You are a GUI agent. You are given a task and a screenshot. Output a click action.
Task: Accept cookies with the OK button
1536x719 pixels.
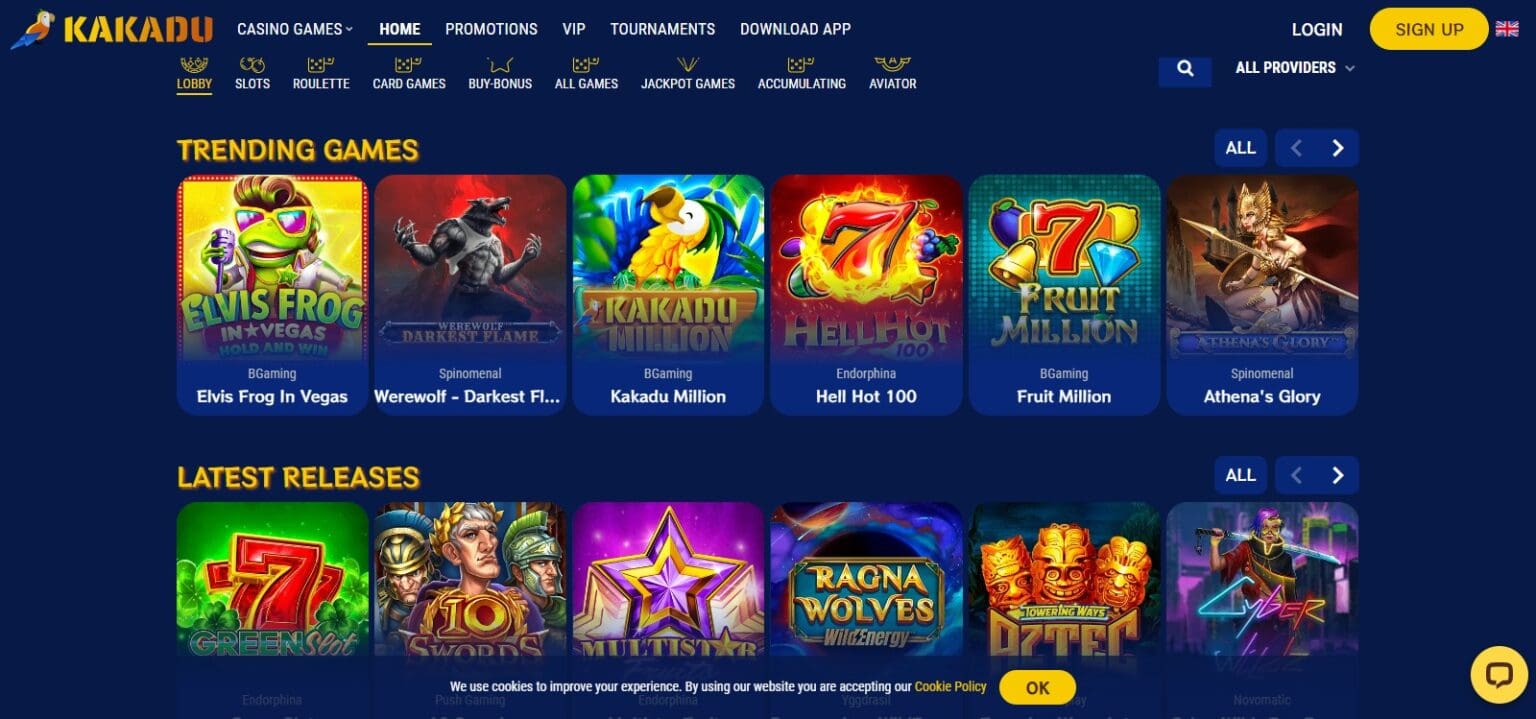click(x=1037, y=687)
